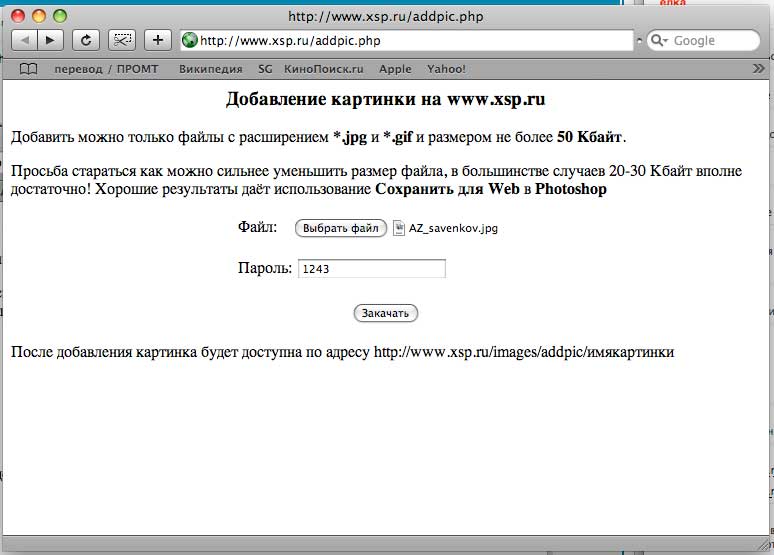Viewport: 774px width, 555px height.
Task: Click the bold *.gif extension text
Action: 397,137
